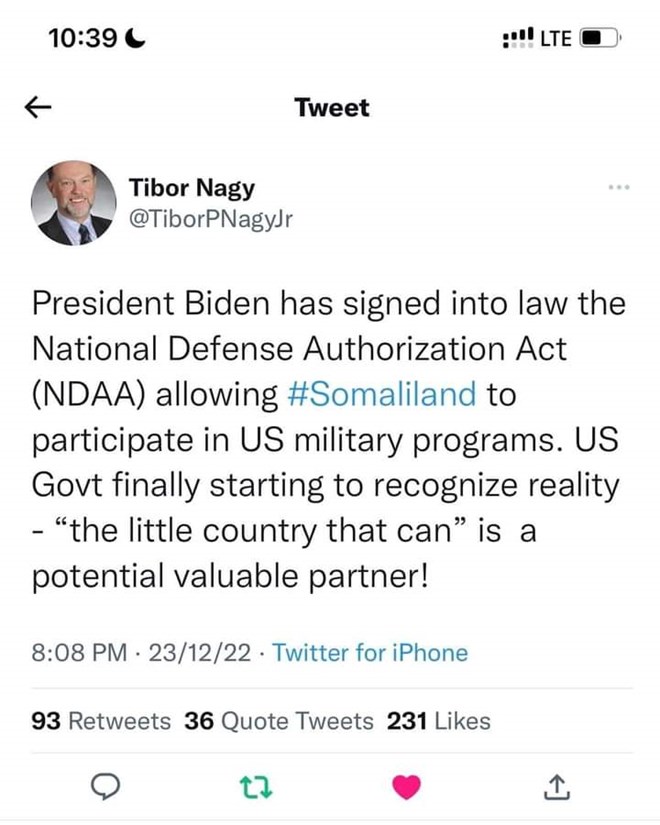Image resolution: width=660 pixels, height=825 pixels.
Task: Tap the battery icon in status bar
Action: [x=598, y=38]
